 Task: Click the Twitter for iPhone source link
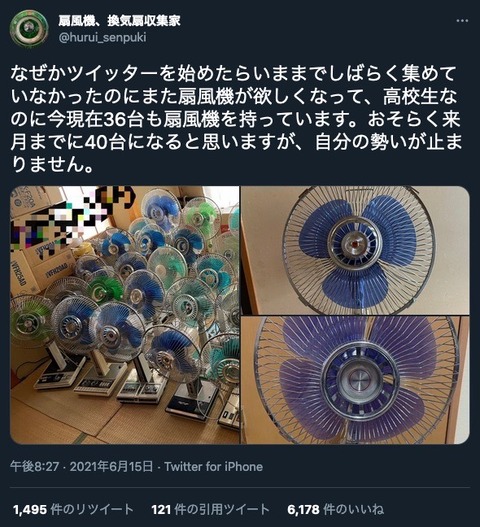click(x=214, y=467)
